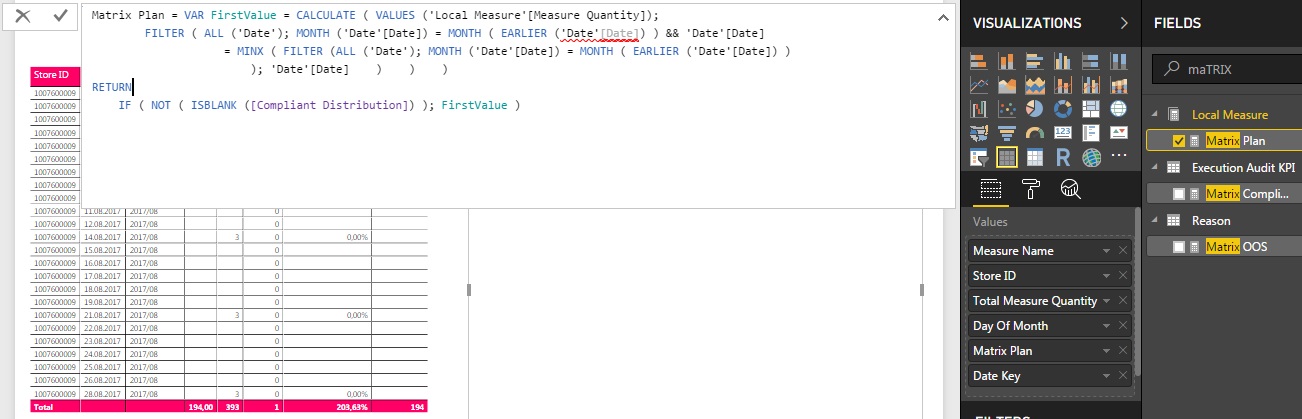
Task: Select the pie chart visual
Action: click(x=1034, y=109)
